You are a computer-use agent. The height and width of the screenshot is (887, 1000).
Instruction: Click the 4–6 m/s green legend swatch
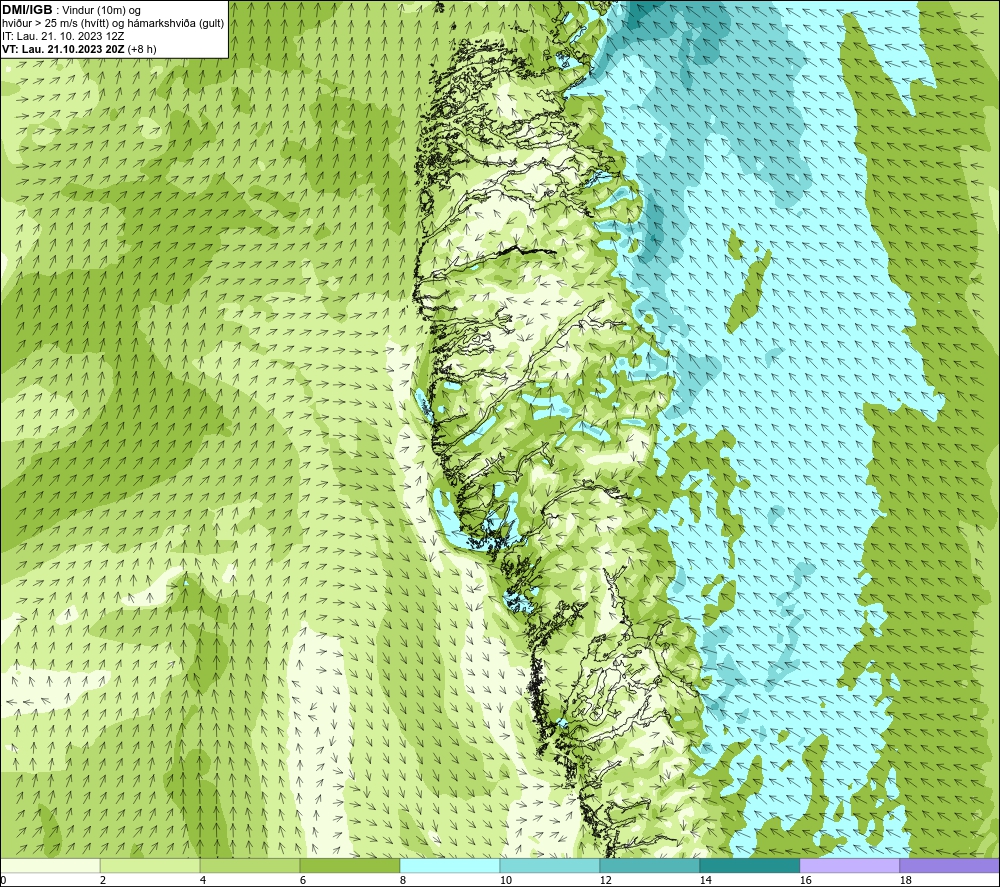250,865
